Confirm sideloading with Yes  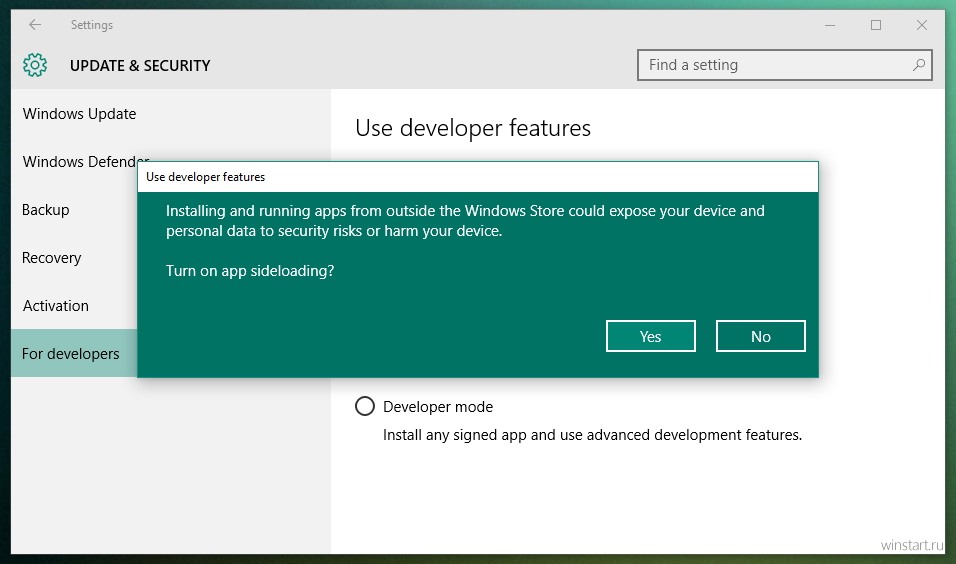click(651, 336)
